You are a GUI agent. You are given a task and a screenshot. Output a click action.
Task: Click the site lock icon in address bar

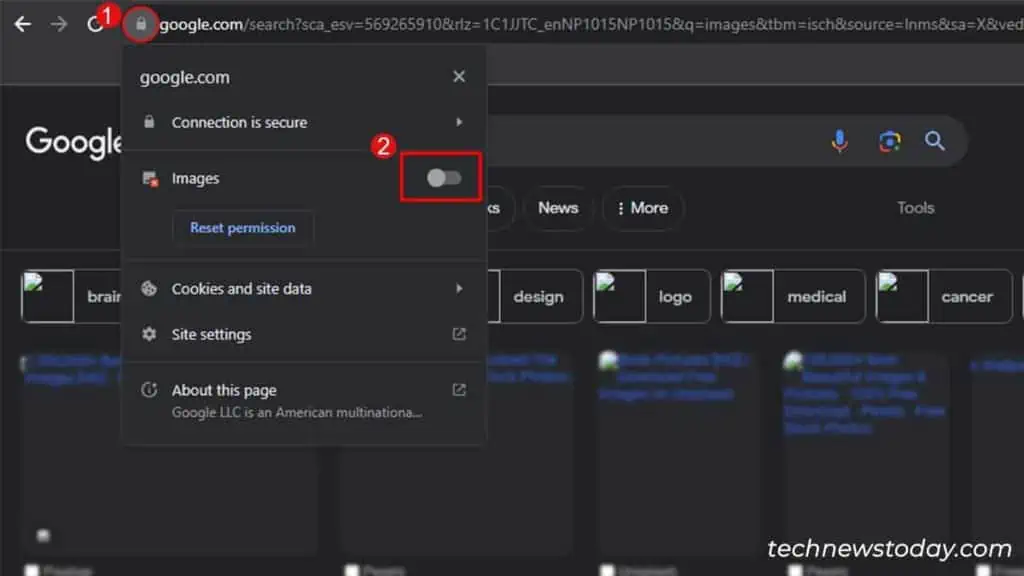click(x=139, y=25)
